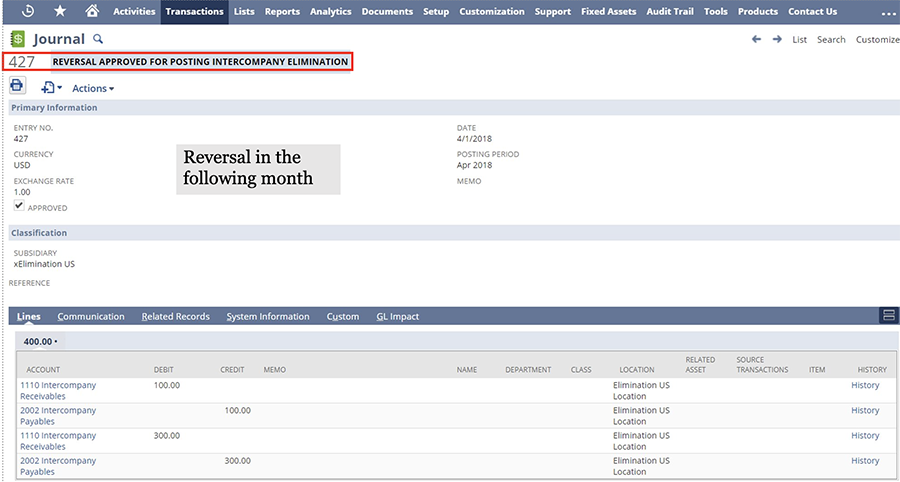Go to the Home house icon

pyautogui.click(x=92, y=11)
